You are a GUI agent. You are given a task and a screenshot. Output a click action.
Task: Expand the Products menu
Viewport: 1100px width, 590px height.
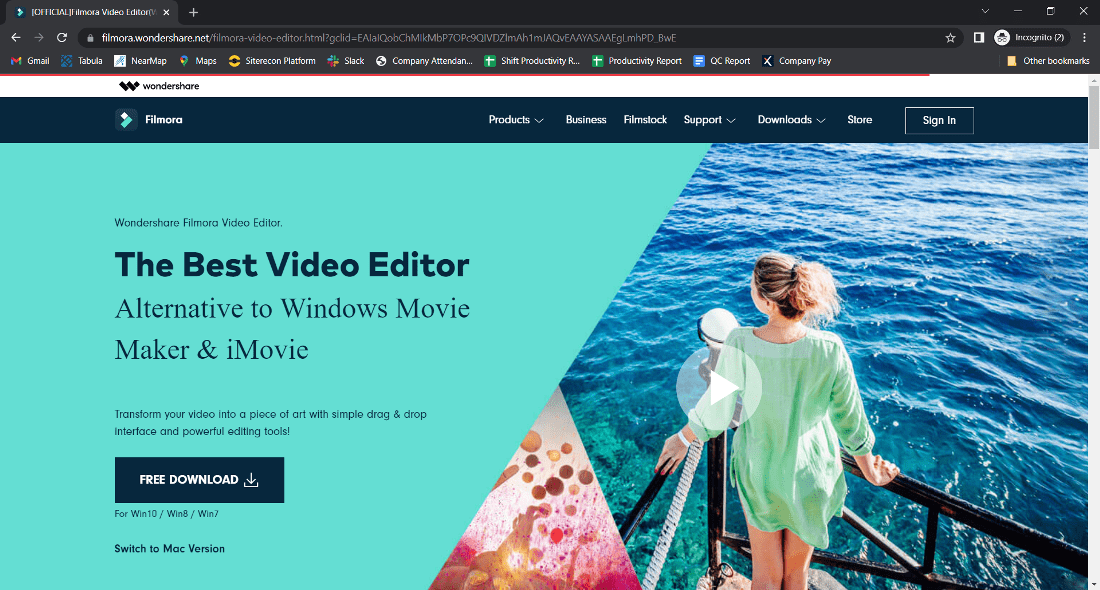click(516, 120)
